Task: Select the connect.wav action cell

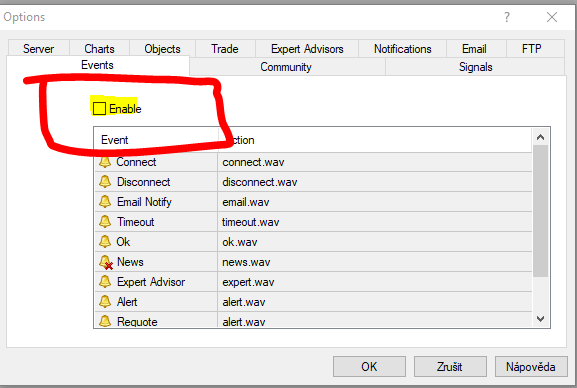Action: click(375, 162)
